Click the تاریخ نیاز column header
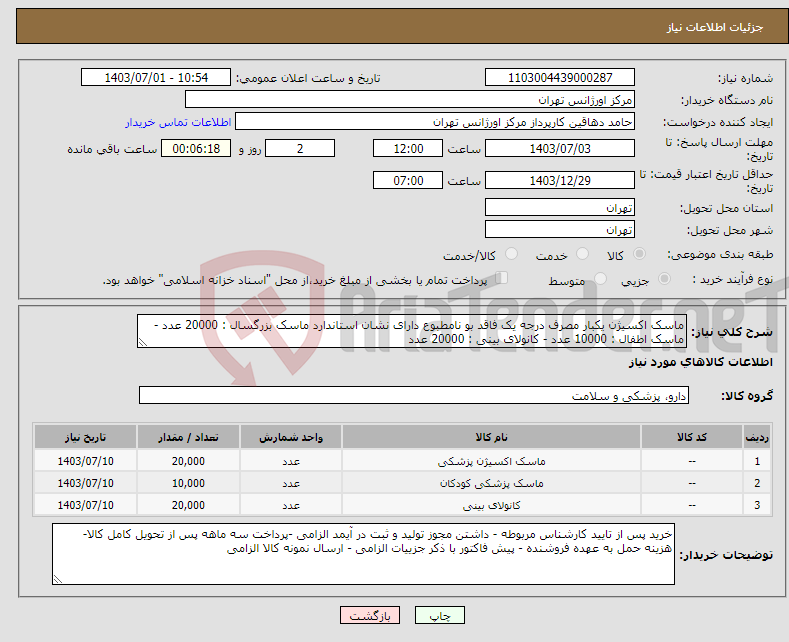This screenshot has height=642, width=789. pyautogui.click(x=86, y=437)
